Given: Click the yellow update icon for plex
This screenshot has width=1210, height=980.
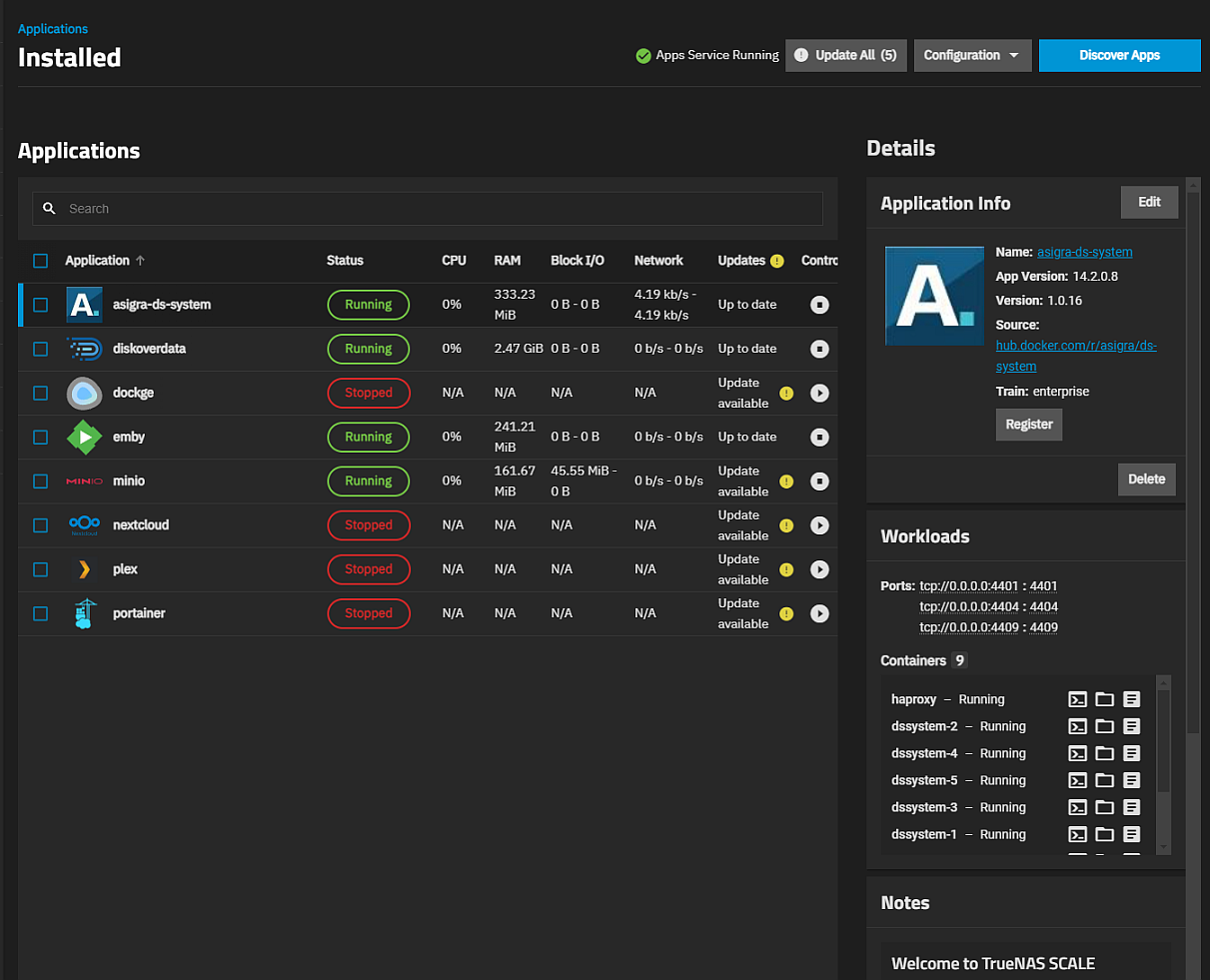Looking at the screenshot, I should coord(786,569).
